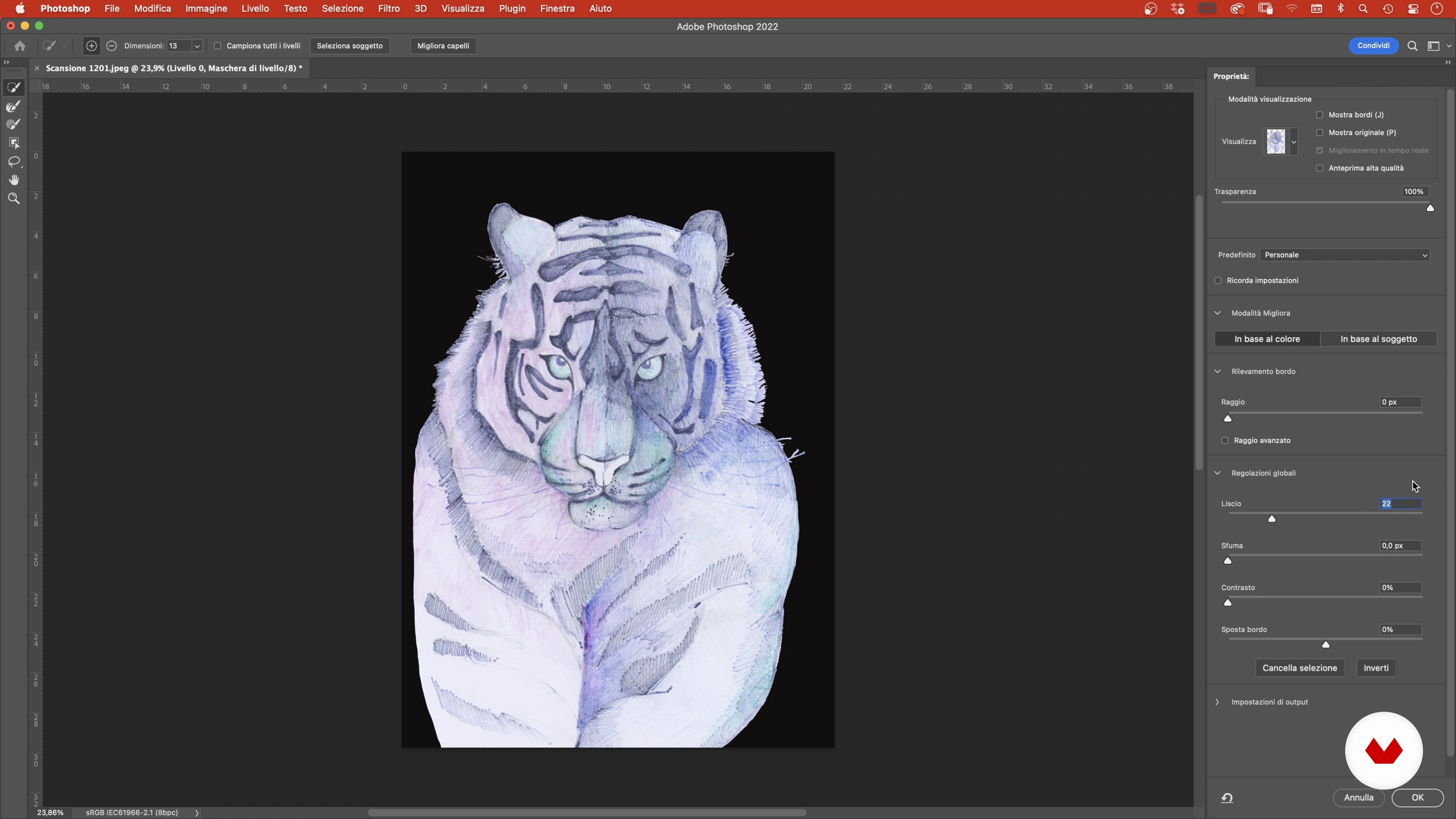Select In base al soggetto refine mode
1456x819 pixels.
click(1379, 339)
